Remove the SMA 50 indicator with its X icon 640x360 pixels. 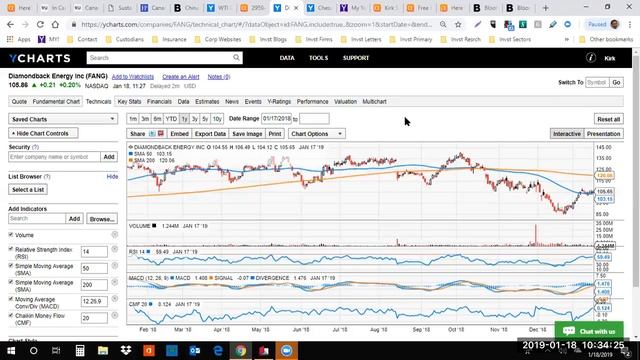click(x=114, y=265)
